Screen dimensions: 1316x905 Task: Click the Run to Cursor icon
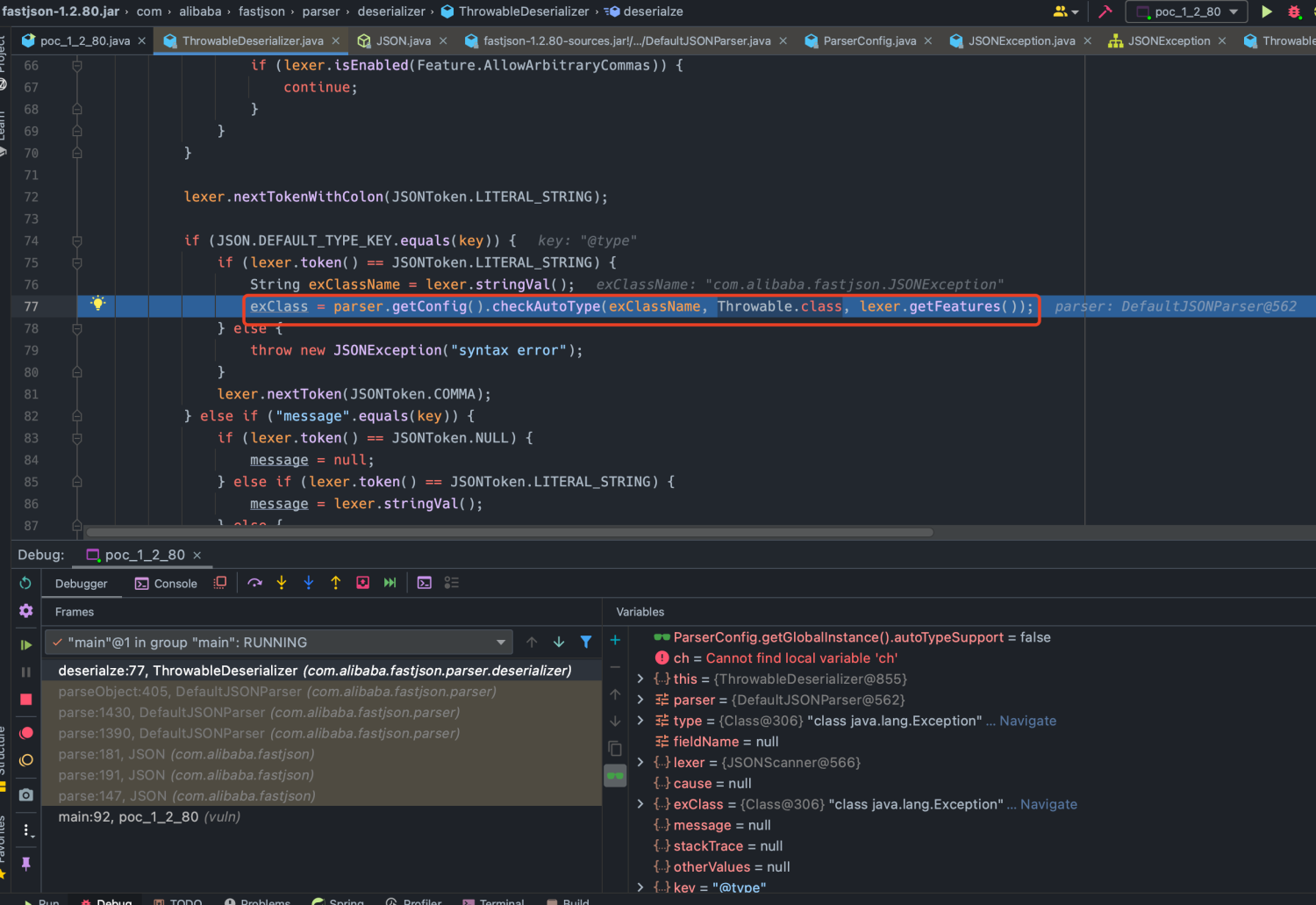pyautogui.click(x=390, y=583)
